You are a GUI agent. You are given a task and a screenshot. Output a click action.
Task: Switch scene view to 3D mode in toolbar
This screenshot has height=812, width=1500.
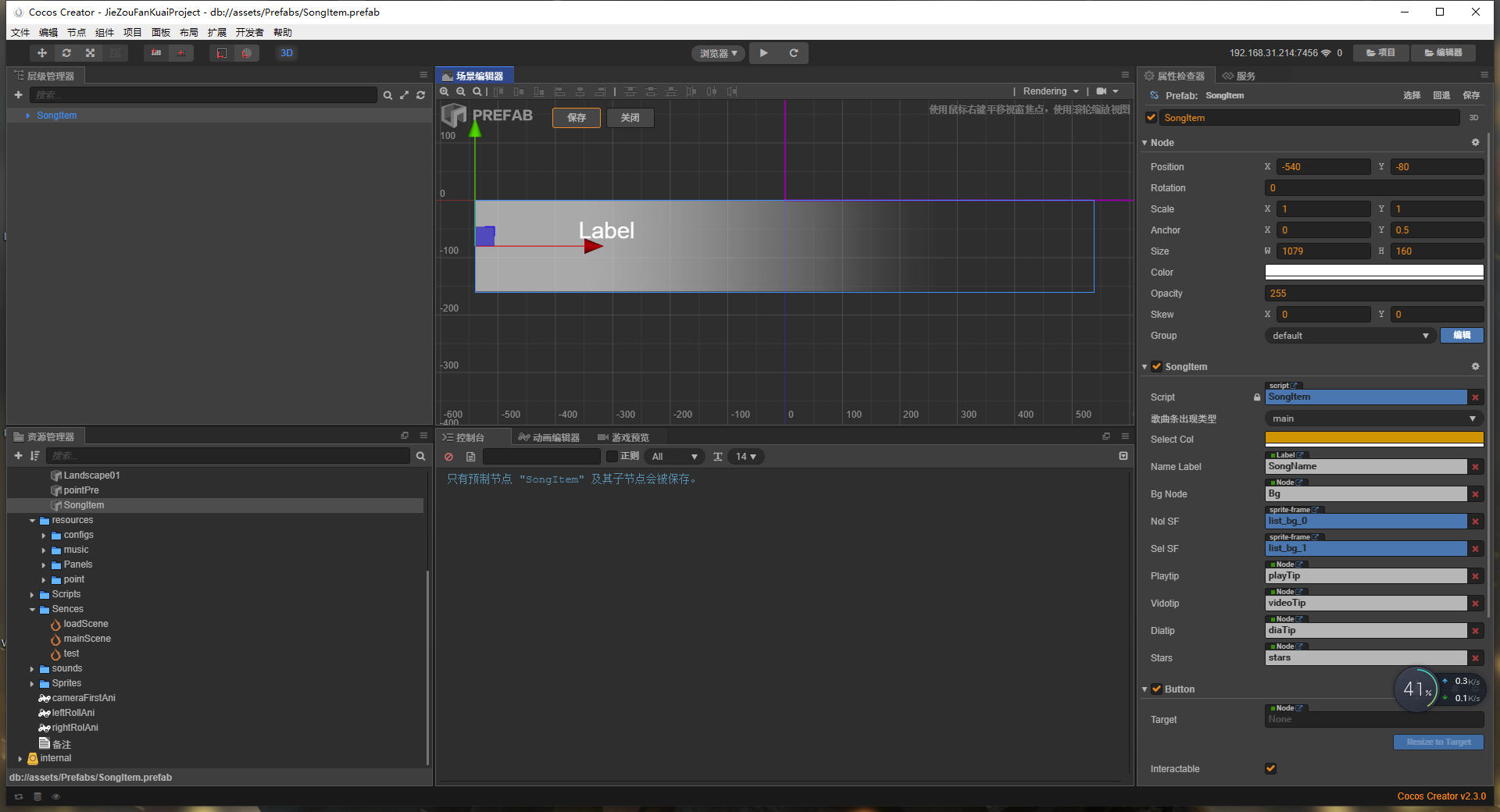coord(287,53)
